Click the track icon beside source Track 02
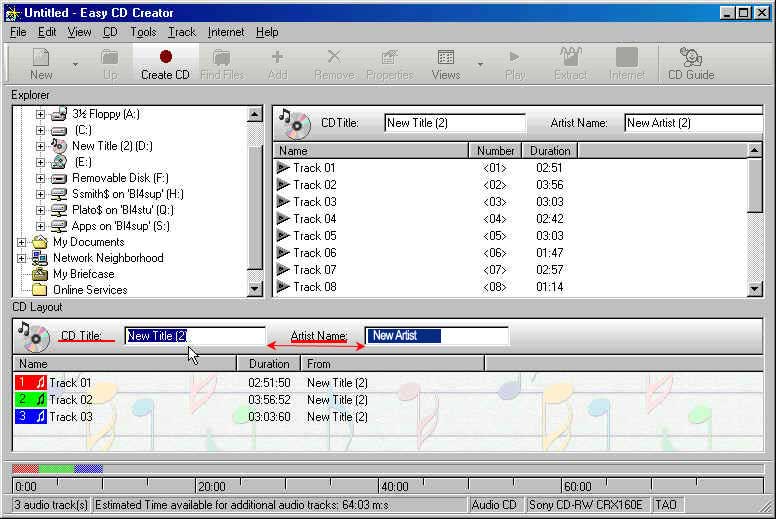The image size is (776, 519). coord(283,185)
